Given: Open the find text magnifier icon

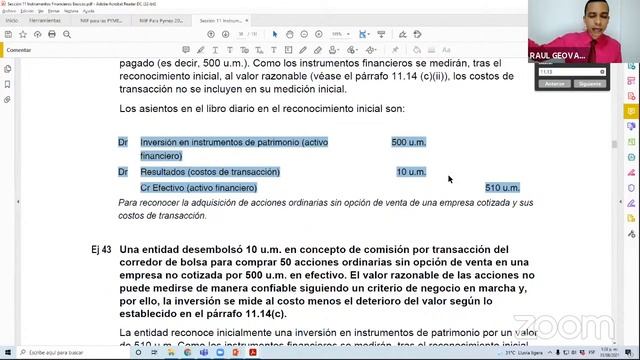Looking at the screenshot, I should [67, 34].
